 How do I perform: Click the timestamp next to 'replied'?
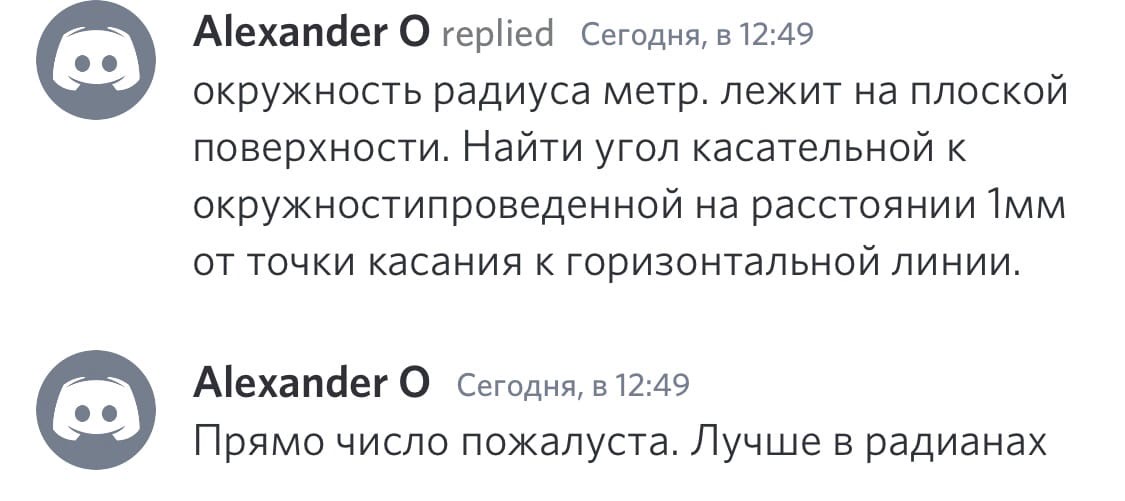(697, 36)
